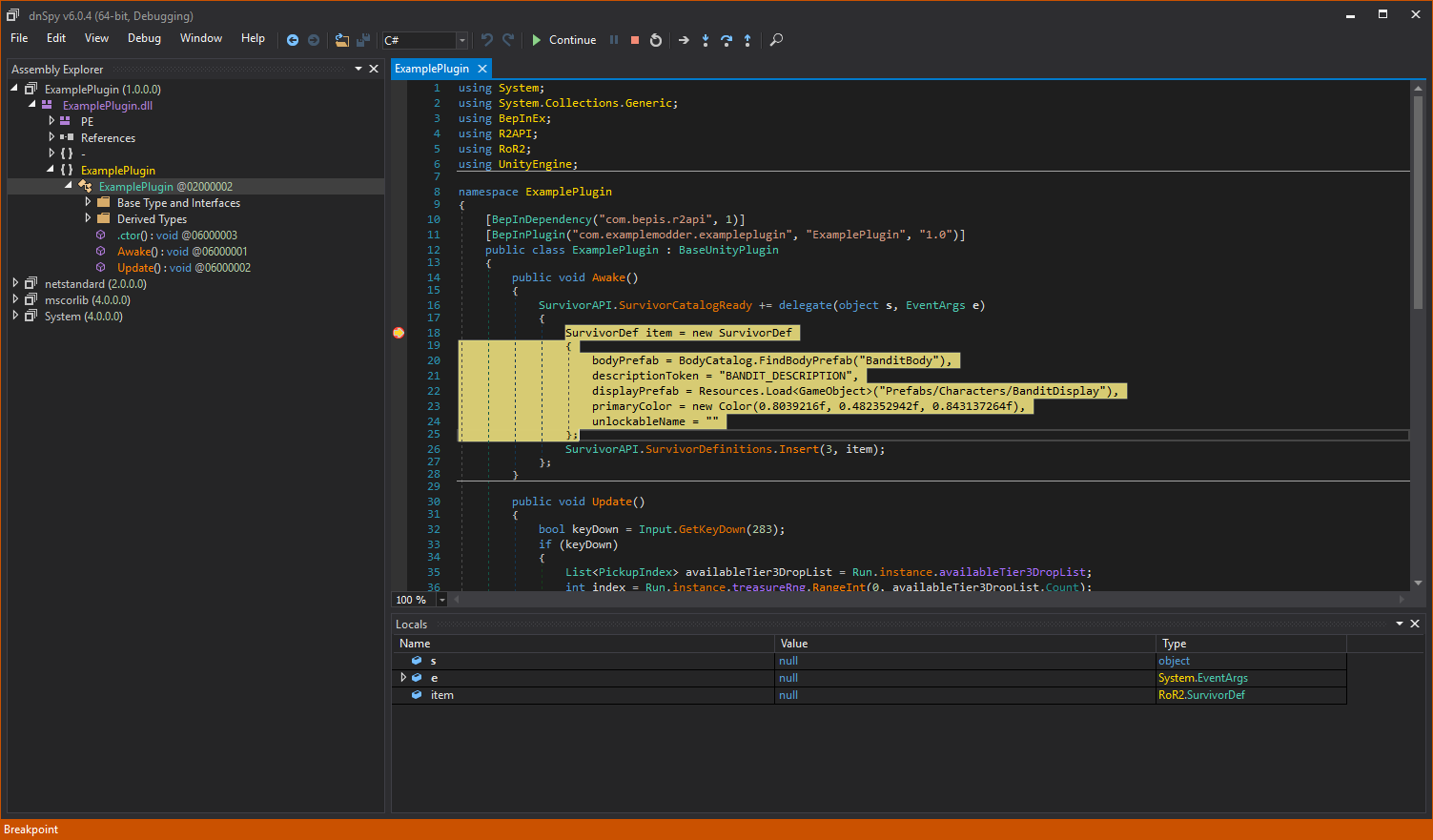Click the Base Type and Interfaces folder icon
Image resolution: width=1433 pixels, height=840 pixels.
pos(103,202)
